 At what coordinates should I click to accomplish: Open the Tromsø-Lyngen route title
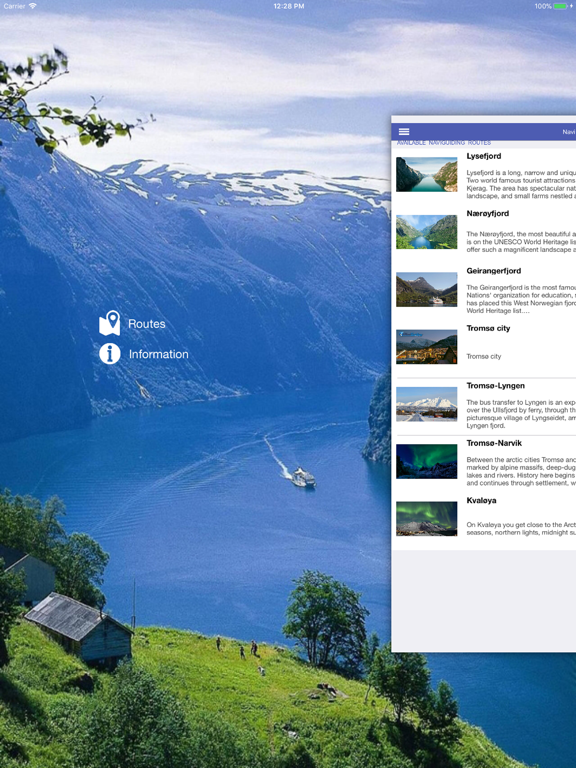[496, 385]
